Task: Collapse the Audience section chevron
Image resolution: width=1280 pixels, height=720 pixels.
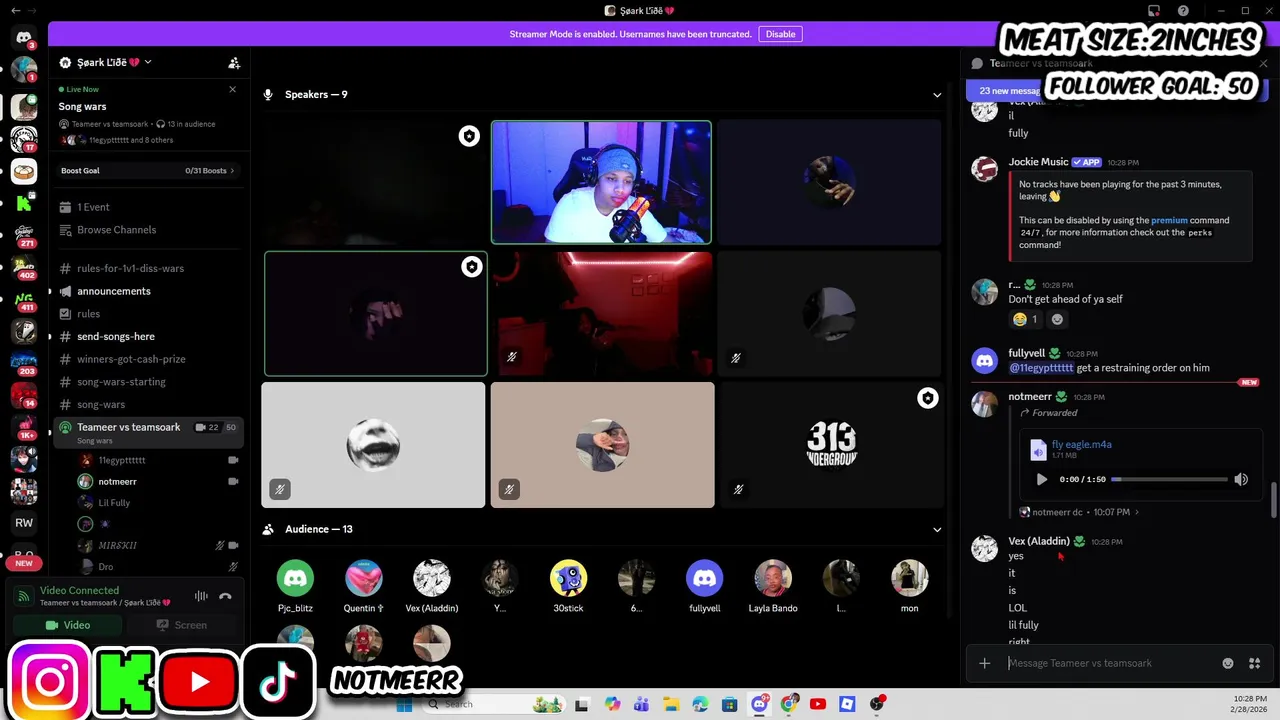Action: click(x=937, y=529)
